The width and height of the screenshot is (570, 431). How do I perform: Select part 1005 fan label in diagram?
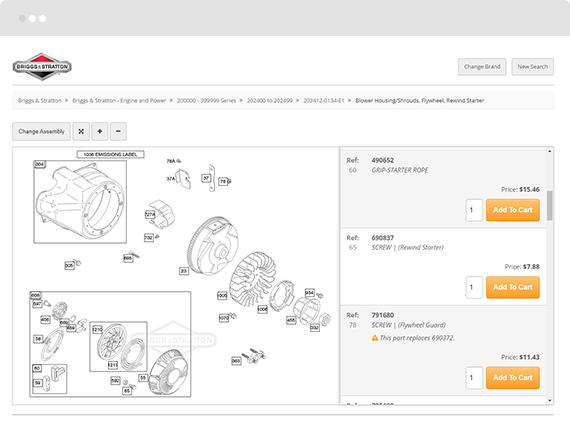[x=222, y=296]
